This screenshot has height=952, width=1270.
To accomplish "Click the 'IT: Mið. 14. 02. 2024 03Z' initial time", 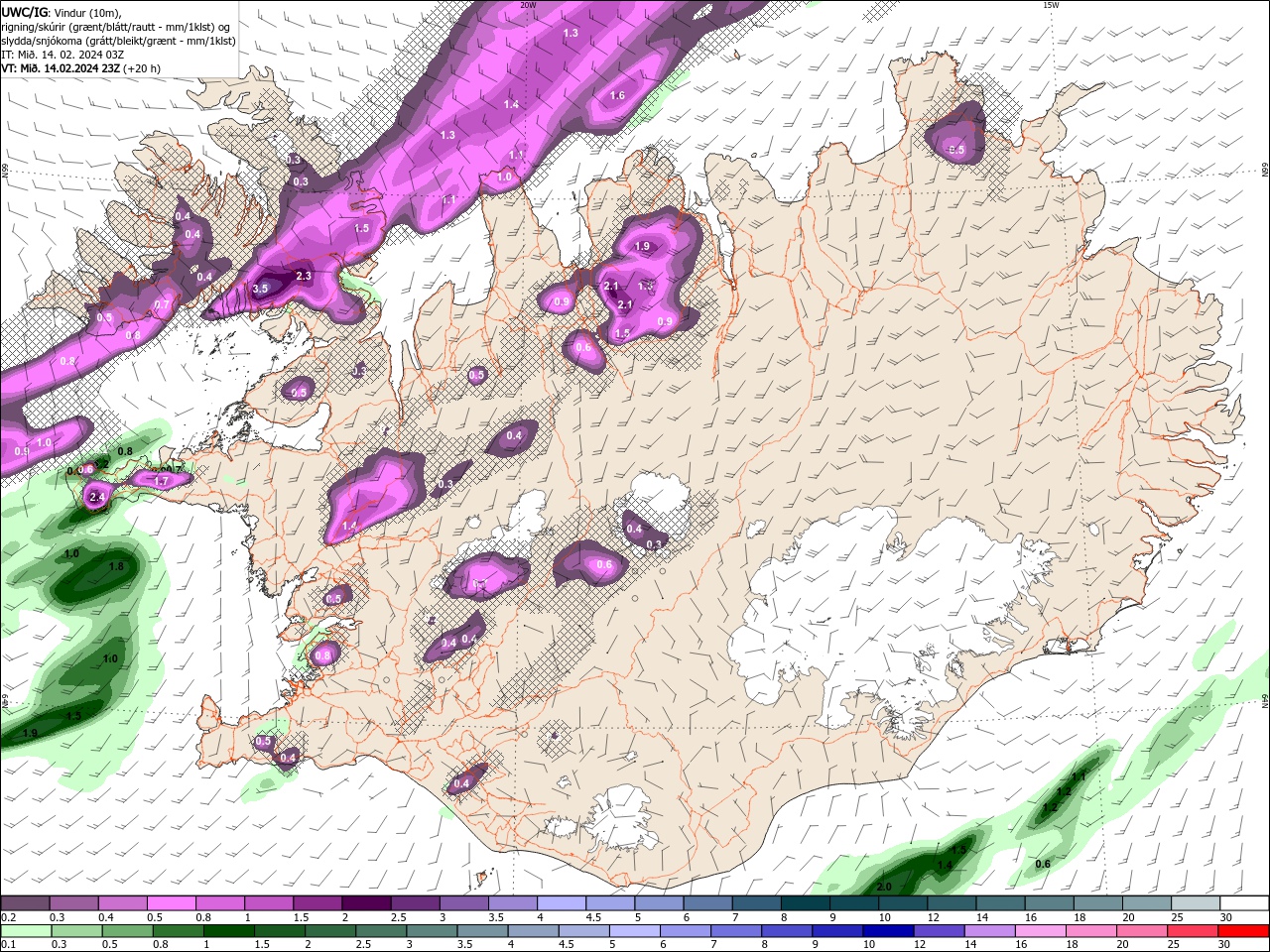I will click(x=63, y=55).
